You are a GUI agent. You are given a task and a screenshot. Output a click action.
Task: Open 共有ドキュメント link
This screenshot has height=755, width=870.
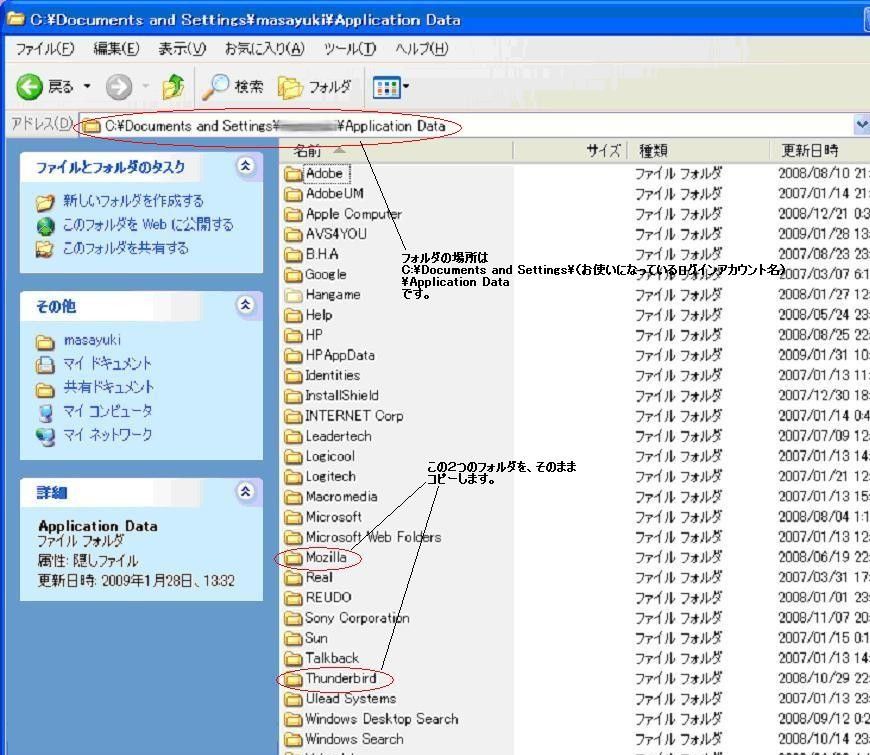pyautogui.click(x=108, y=387)
